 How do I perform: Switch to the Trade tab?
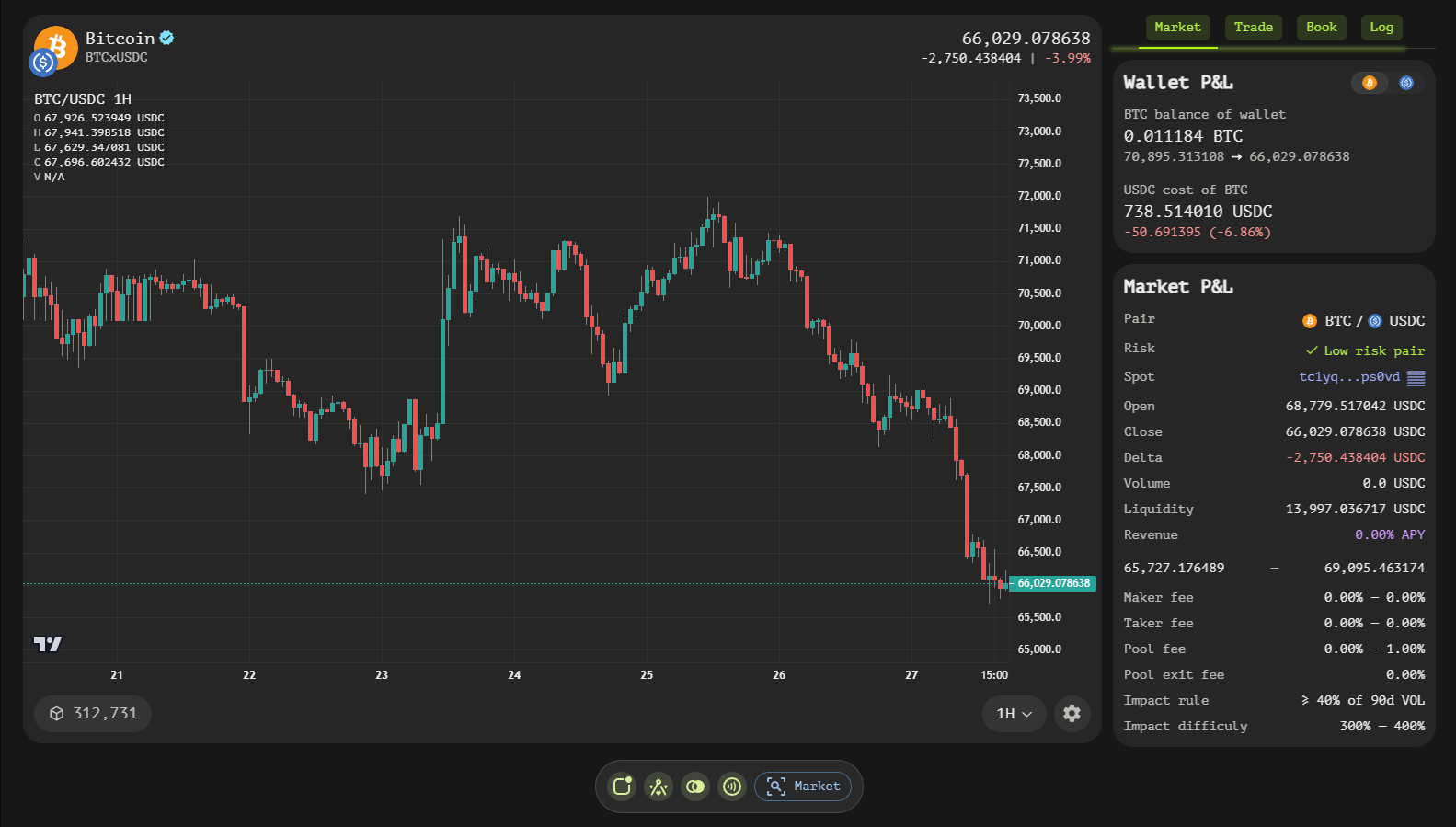click(x=1253, y=28)
